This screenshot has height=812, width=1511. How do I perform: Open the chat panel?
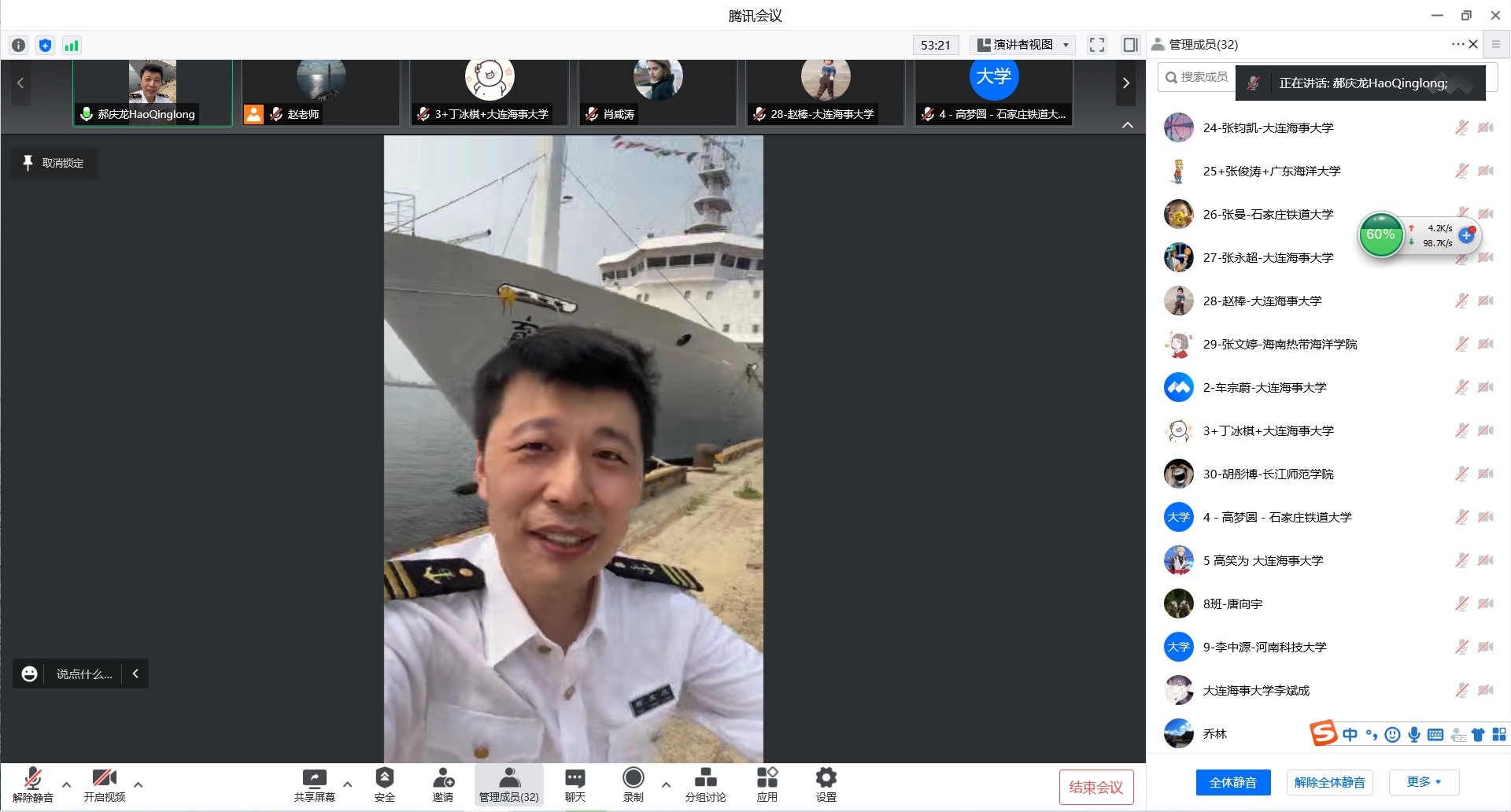click(574, 785)
